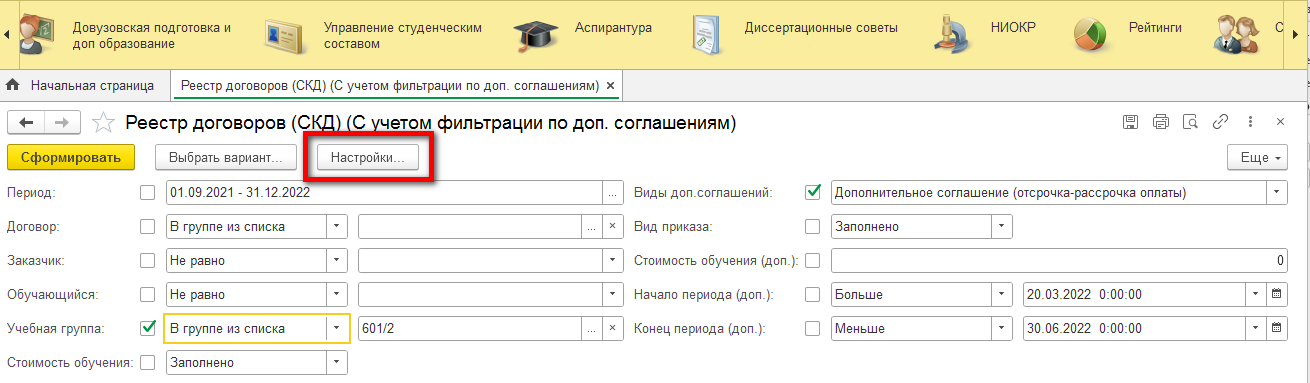
Task: Enable the Вид приказа checkbox
Action: pos(812,226)
